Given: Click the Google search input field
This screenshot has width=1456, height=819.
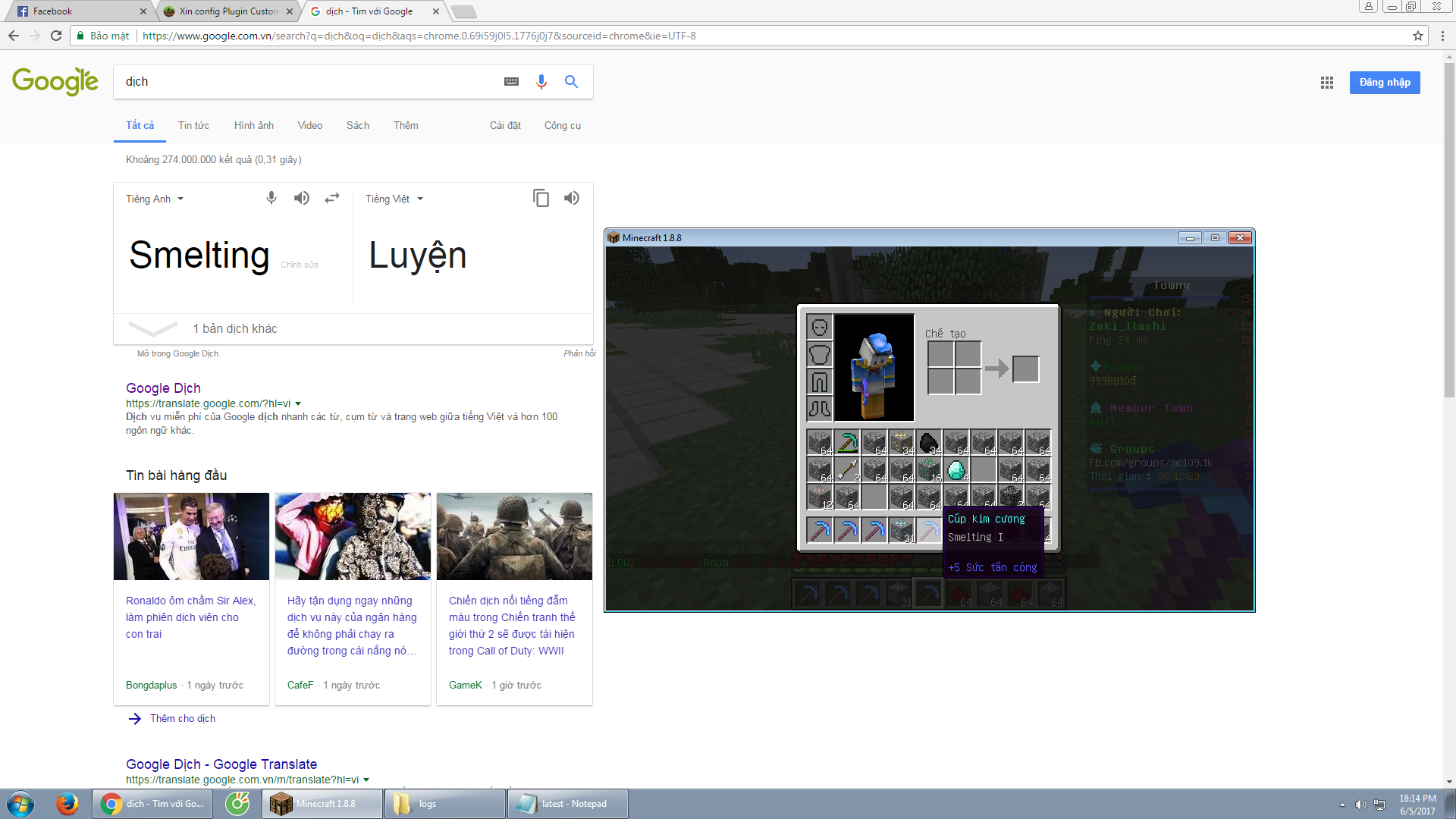Looking at the screenshot, I should pyautogui.click(x=303, y=82).
